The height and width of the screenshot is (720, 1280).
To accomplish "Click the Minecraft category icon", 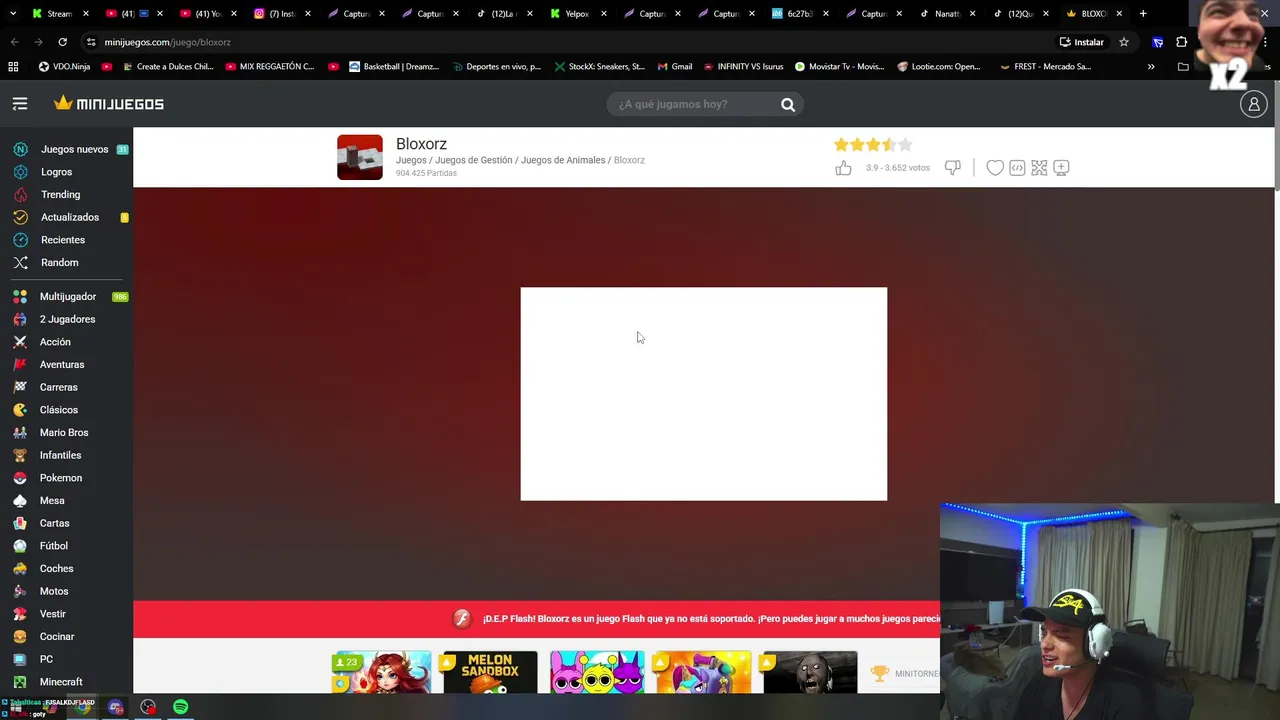I will pyautogui.click(x=20, y=682).
